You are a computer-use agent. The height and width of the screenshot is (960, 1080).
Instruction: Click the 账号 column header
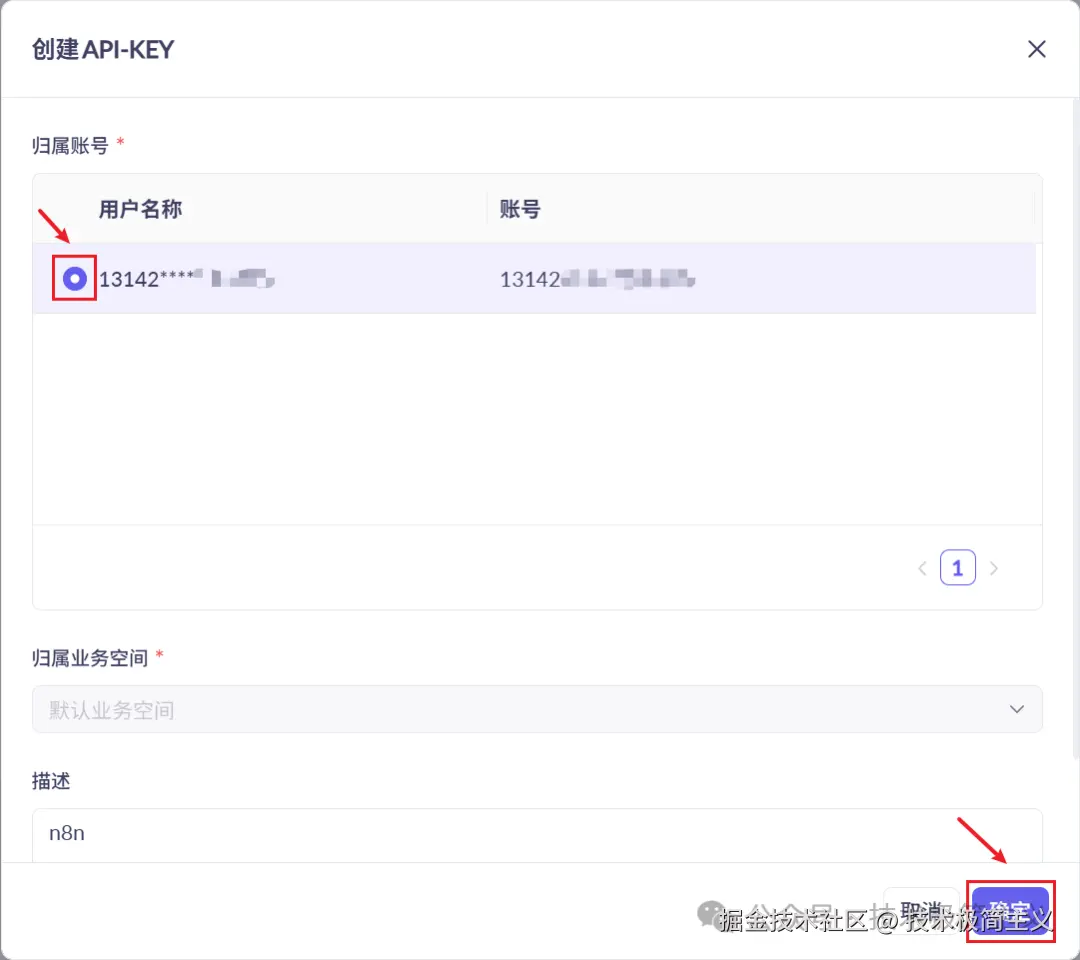[x=520, y=209]
